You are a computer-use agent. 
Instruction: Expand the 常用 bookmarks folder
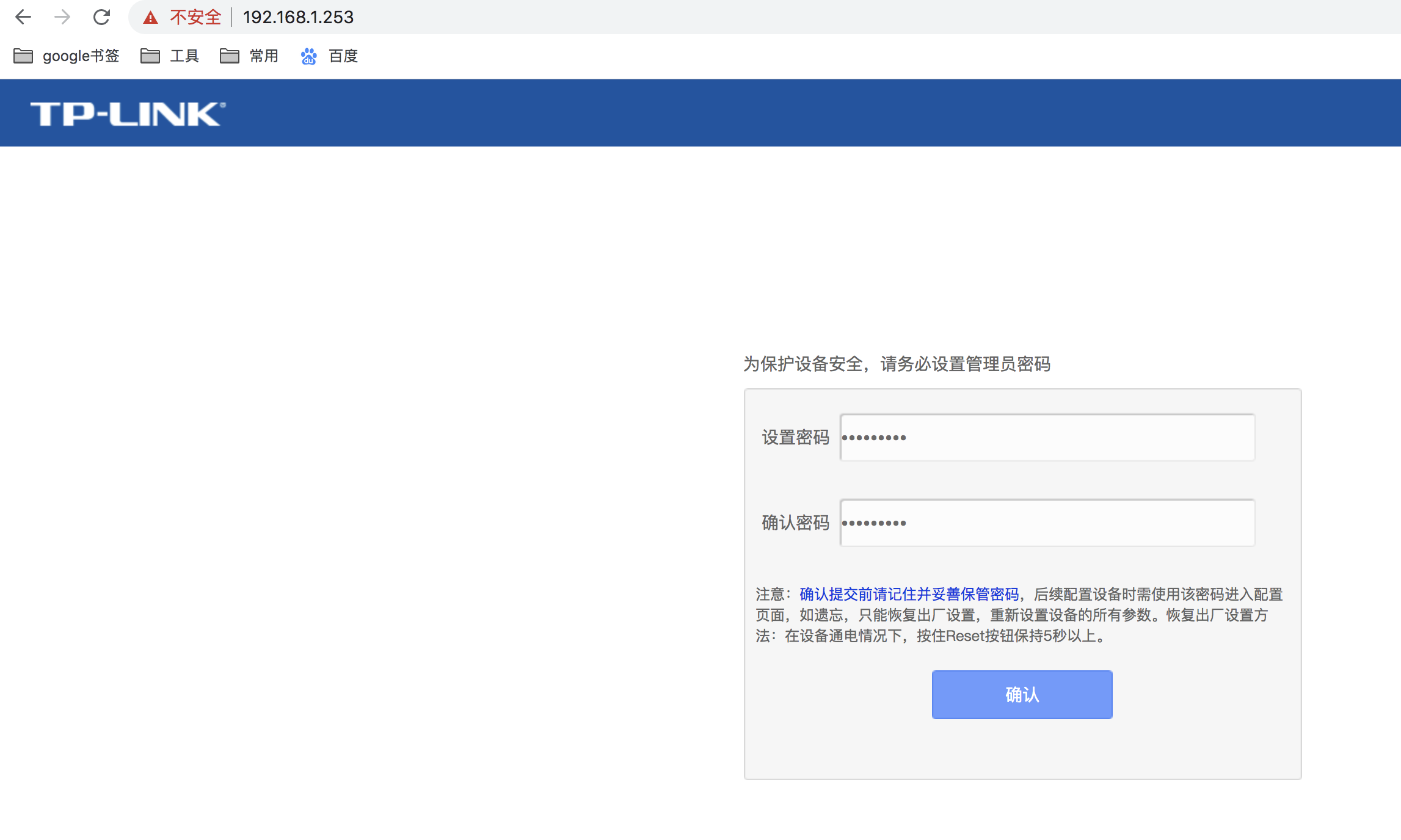click(x=249, y=56)
